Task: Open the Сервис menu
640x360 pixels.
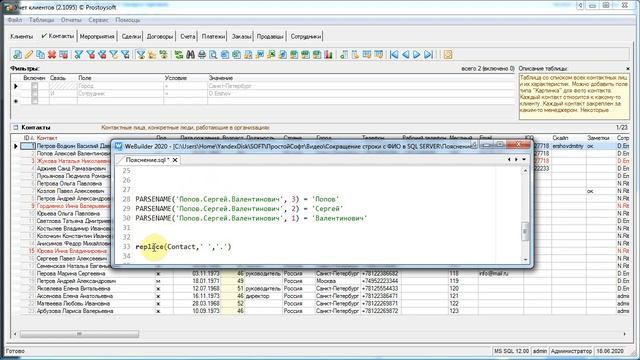Action: [x=98, y=20]
